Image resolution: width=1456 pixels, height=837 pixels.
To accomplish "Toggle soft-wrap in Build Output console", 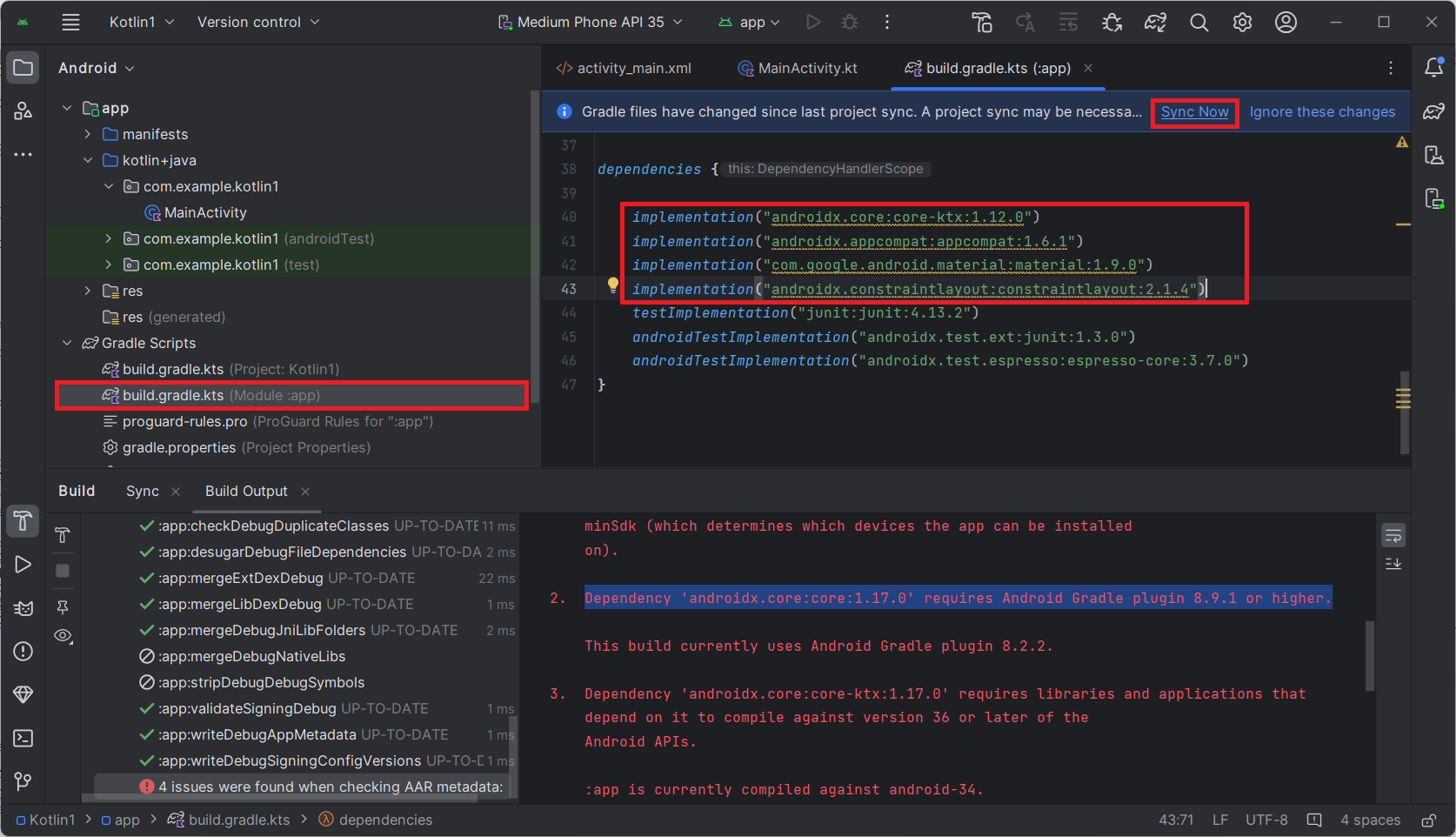I will click(x=1393, y=535).
